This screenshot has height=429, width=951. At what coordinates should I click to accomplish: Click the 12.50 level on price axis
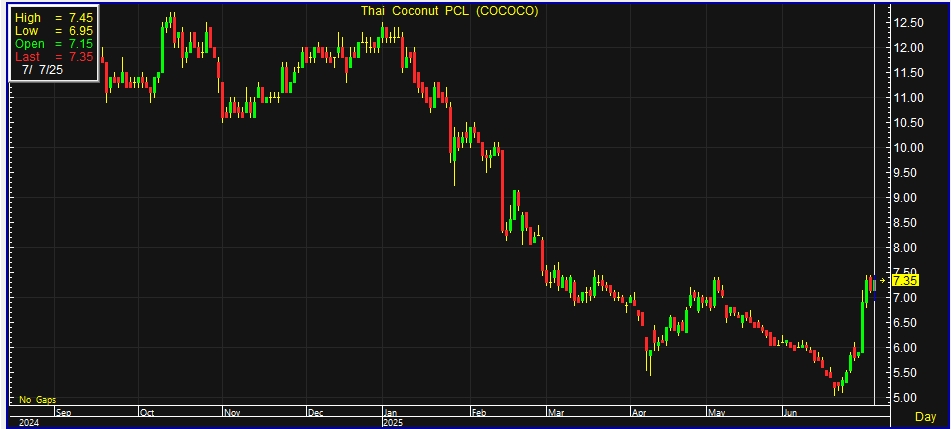(908, 22)
